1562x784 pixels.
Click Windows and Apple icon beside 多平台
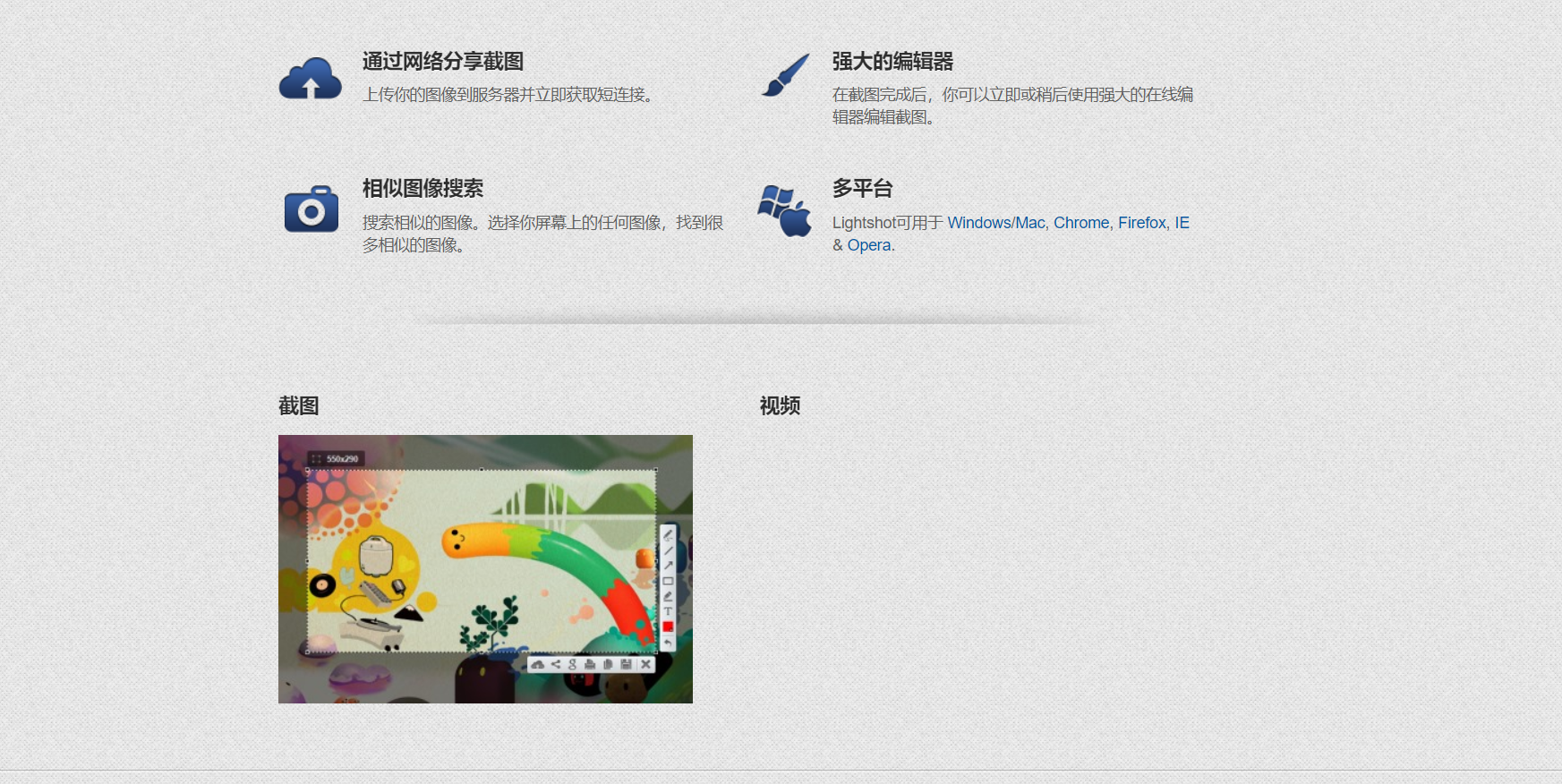[x=784, y=210]
